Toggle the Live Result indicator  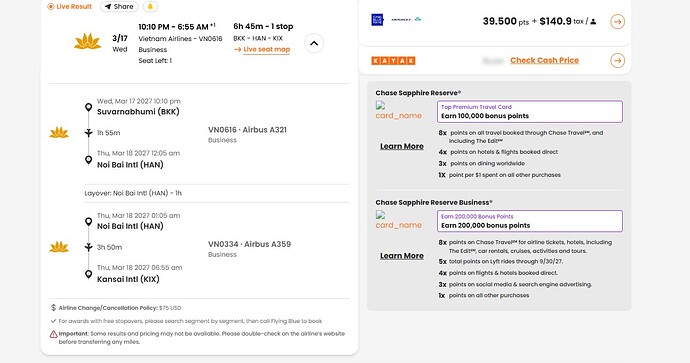coord(70,7)
